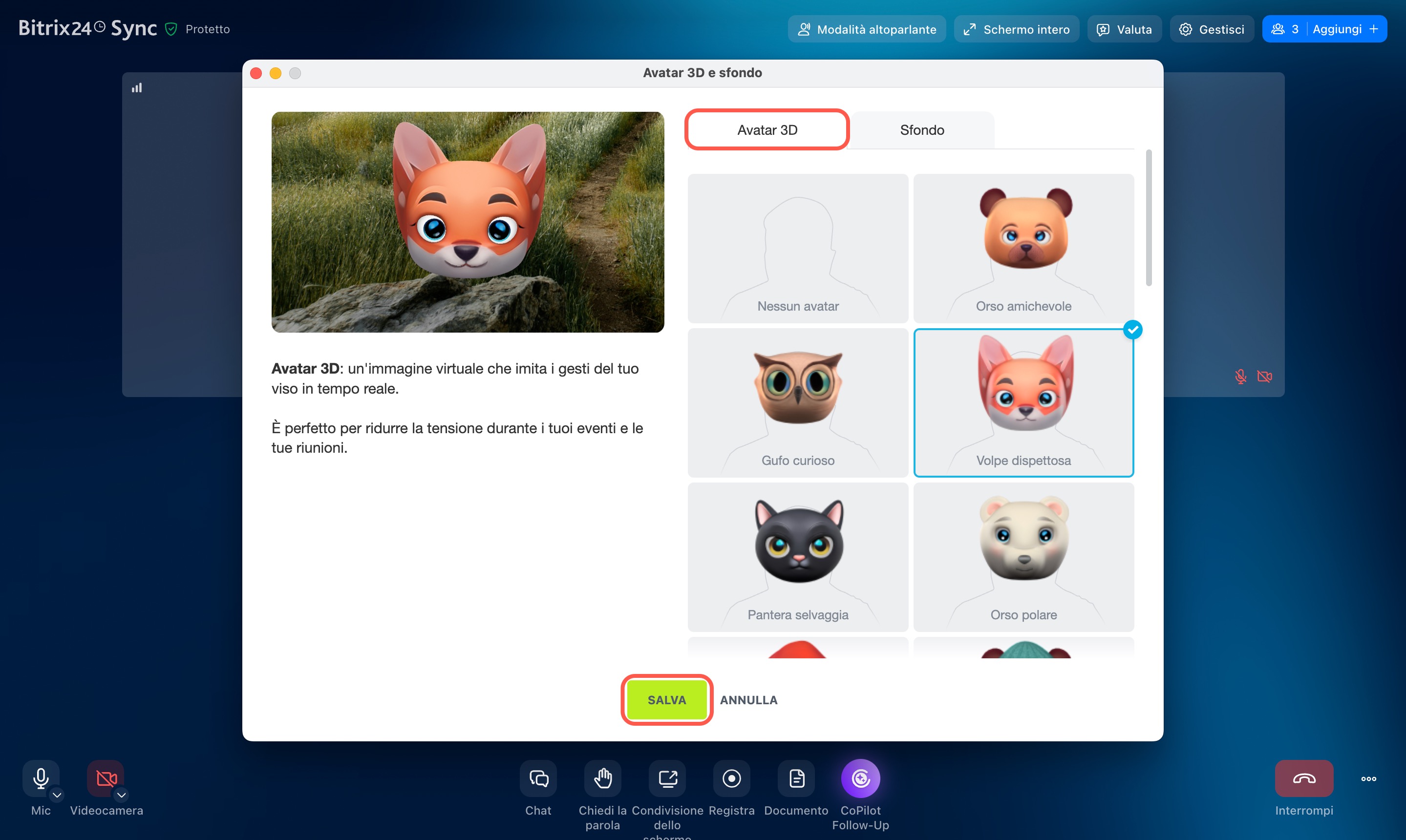The width and height of the screenshot is (1406, 840).
Task: Click the red Interrompi hang-up button
Action: 1303,778
